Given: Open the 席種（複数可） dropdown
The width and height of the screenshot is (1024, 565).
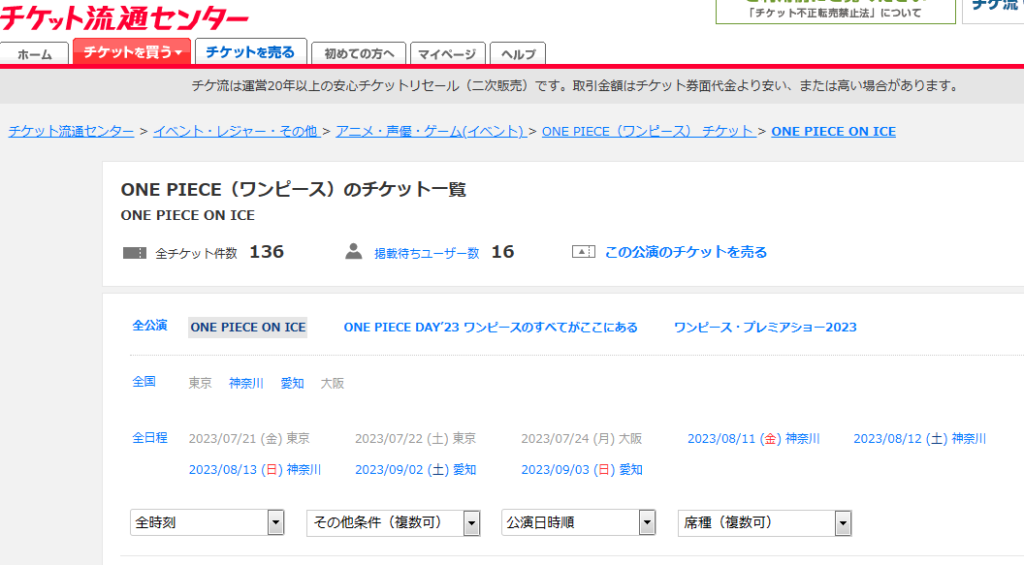Looking at the screenshot, I should click(x=765, y=523).
